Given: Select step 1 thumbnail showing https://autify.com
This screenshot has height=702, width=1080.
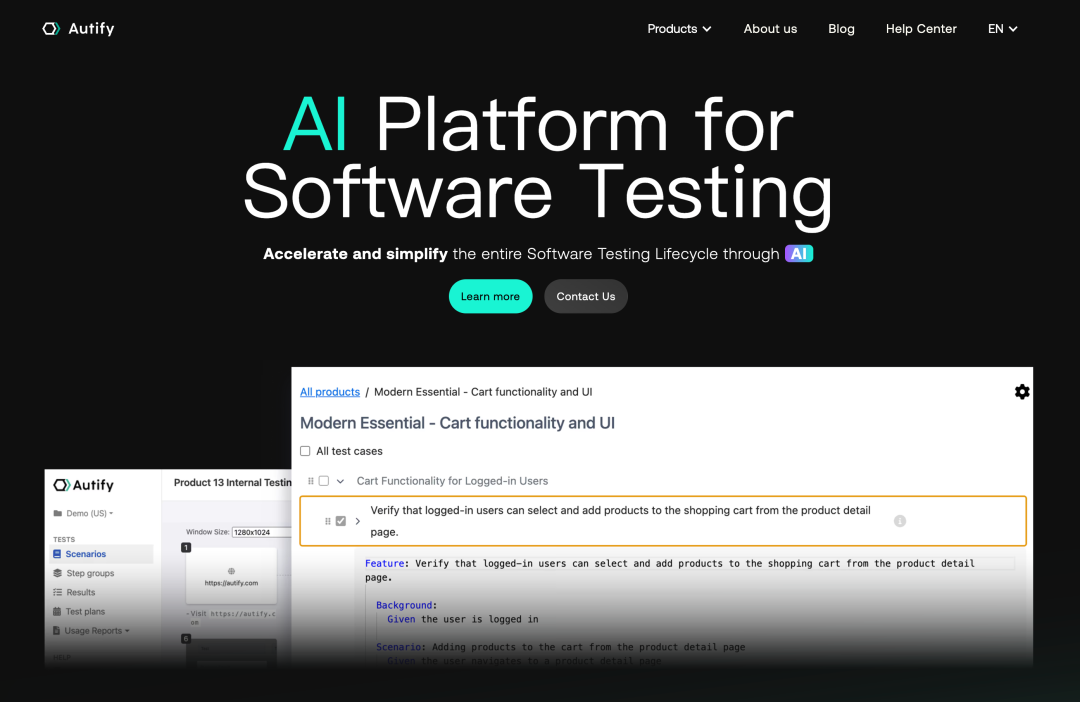Looking at the screenshot, I should 231,576.
